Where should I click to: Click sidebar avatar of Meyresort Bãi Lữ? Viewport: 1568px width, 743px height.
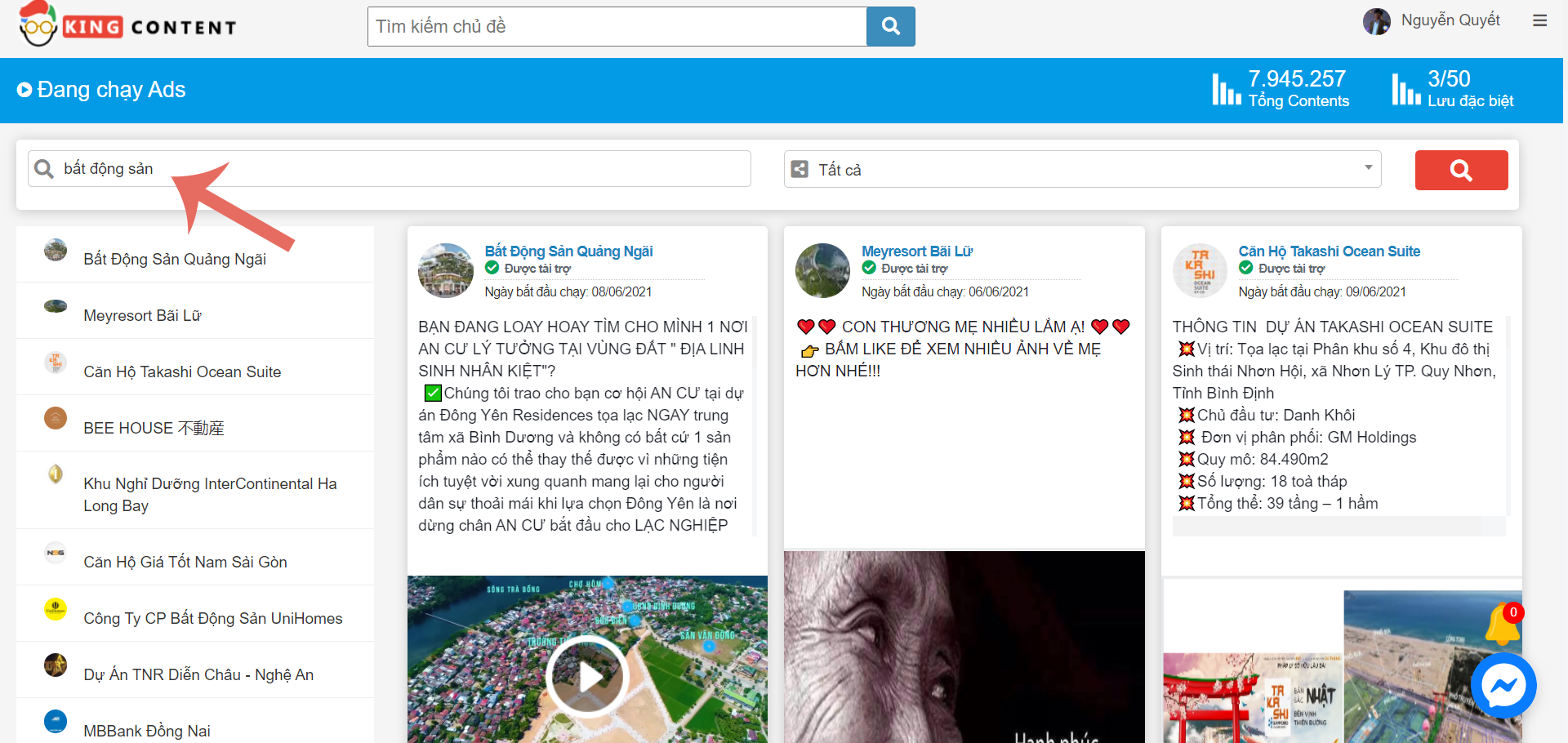(56, 306)
